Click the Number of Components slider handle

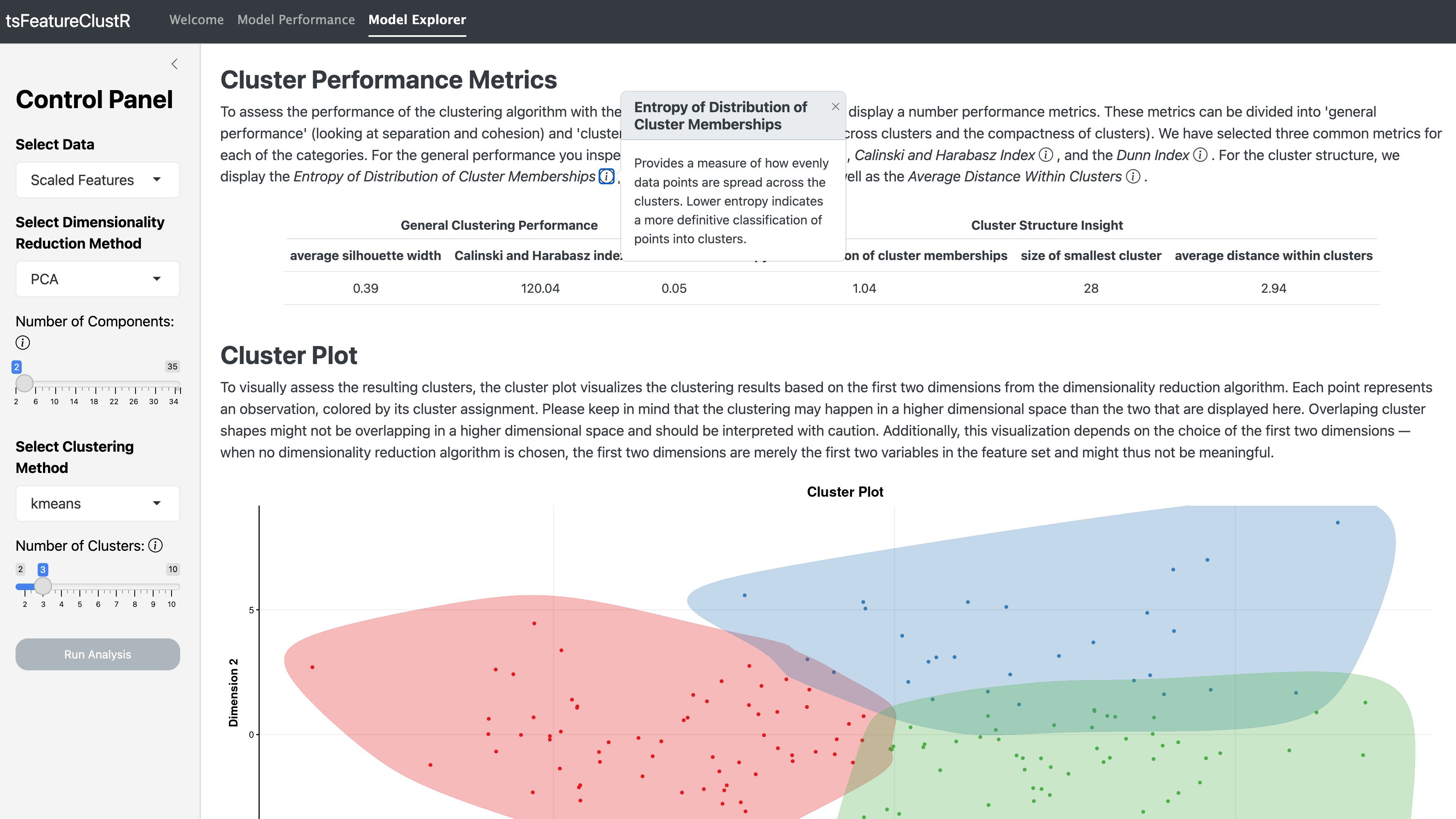click(24, 383)
